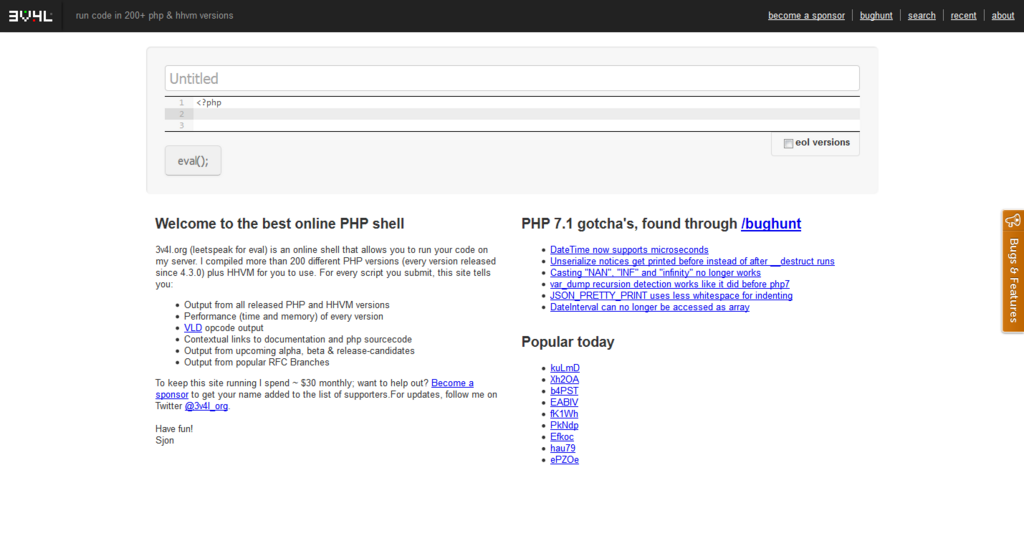The height and width of the screenshot is (541, 1024).
Task: Click the <?php line in the editor
Action: 209,103
